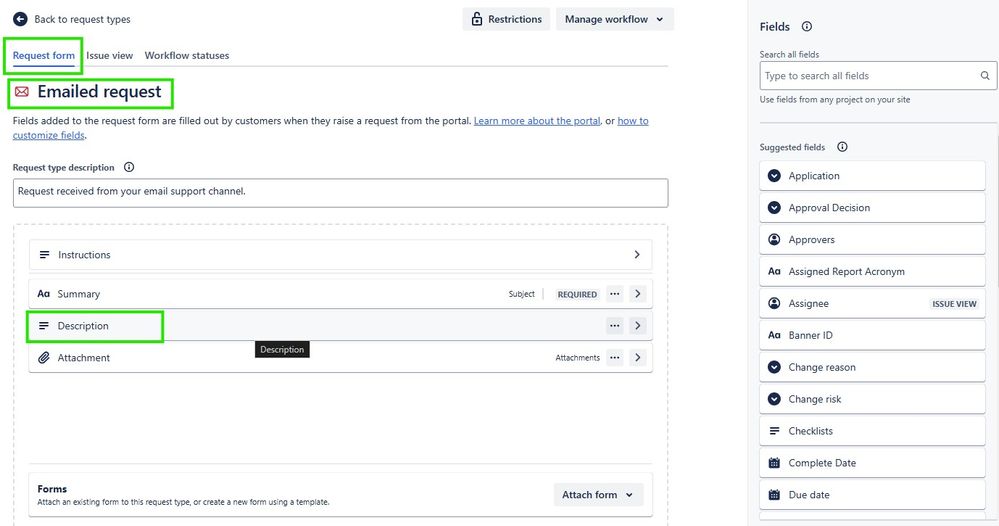The image size is (999, 526).
Task: Click the Instructions label
Action: click(x=84, y=255)
